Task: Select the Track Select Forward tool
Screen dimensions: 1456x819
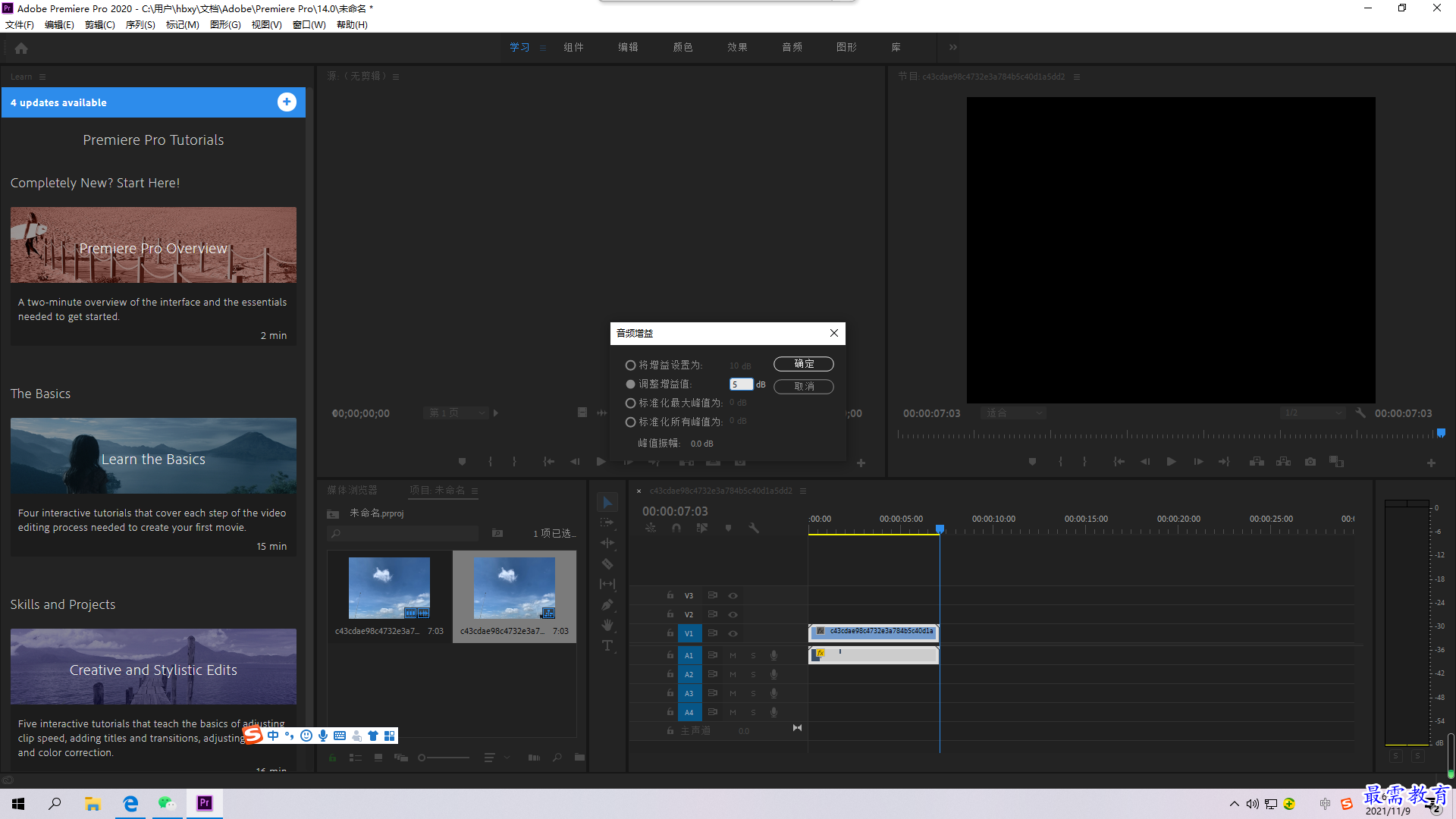Action: (x=607, y=522)
